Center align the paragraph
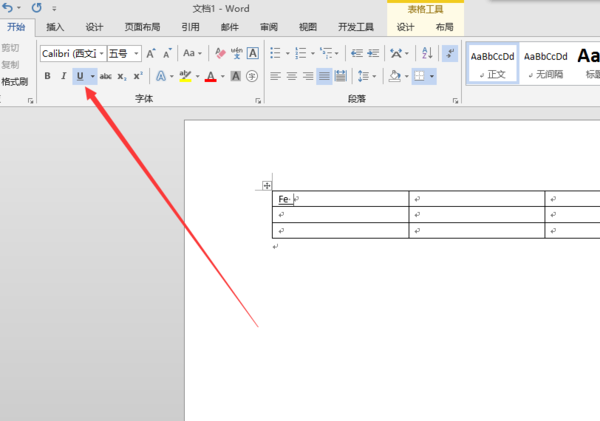This screenshot has width=600, height=421. click(291, 76)
